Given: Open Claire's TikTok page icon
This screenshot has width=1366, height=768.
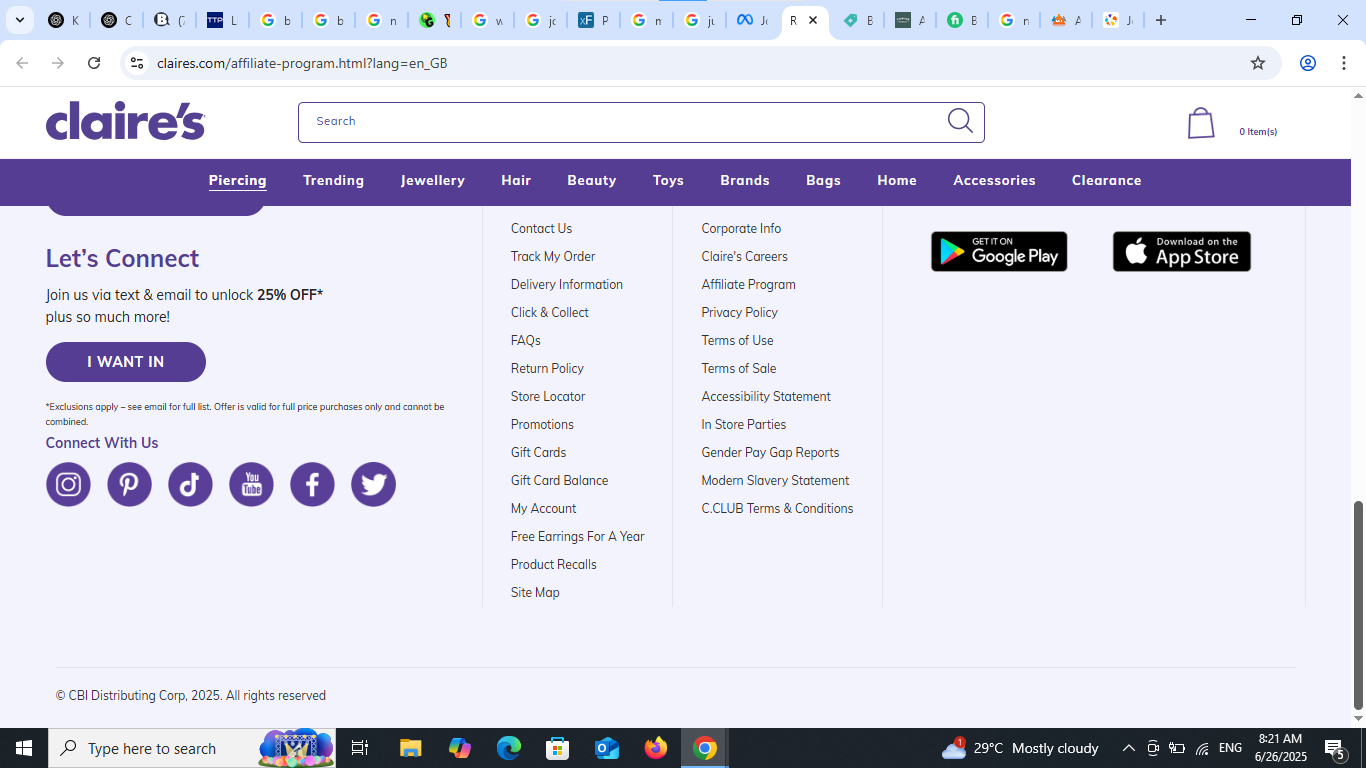Looking at the screenshot, I should point(190,484).
